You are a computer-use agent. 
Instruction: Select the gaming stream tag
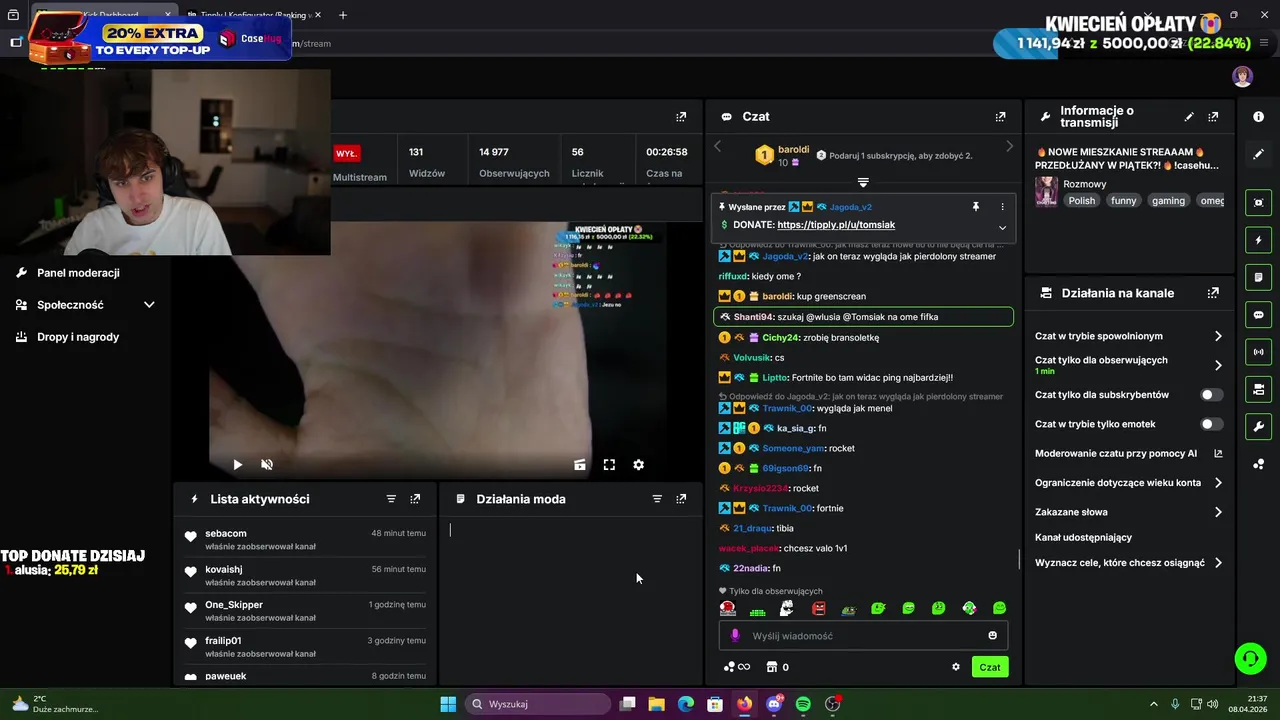pos(1168,201)
